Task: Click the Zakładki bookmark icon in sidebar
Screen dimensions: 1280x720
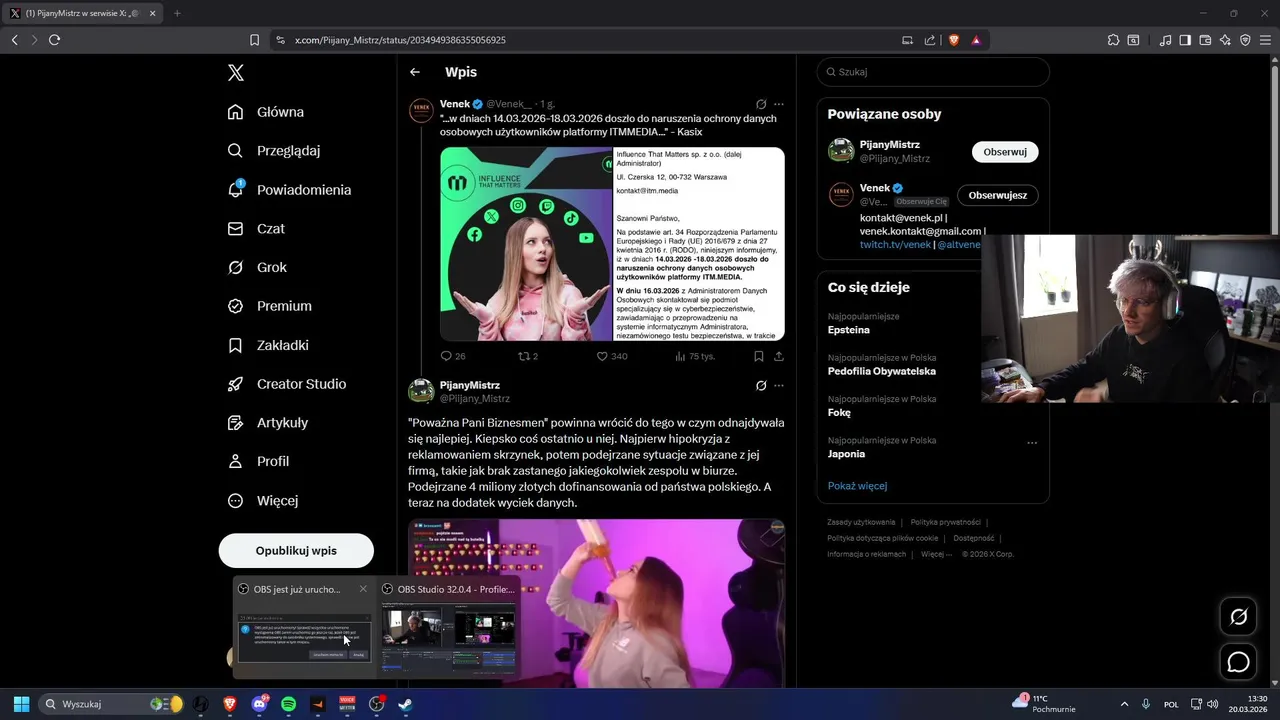Action: click(235, 345)
